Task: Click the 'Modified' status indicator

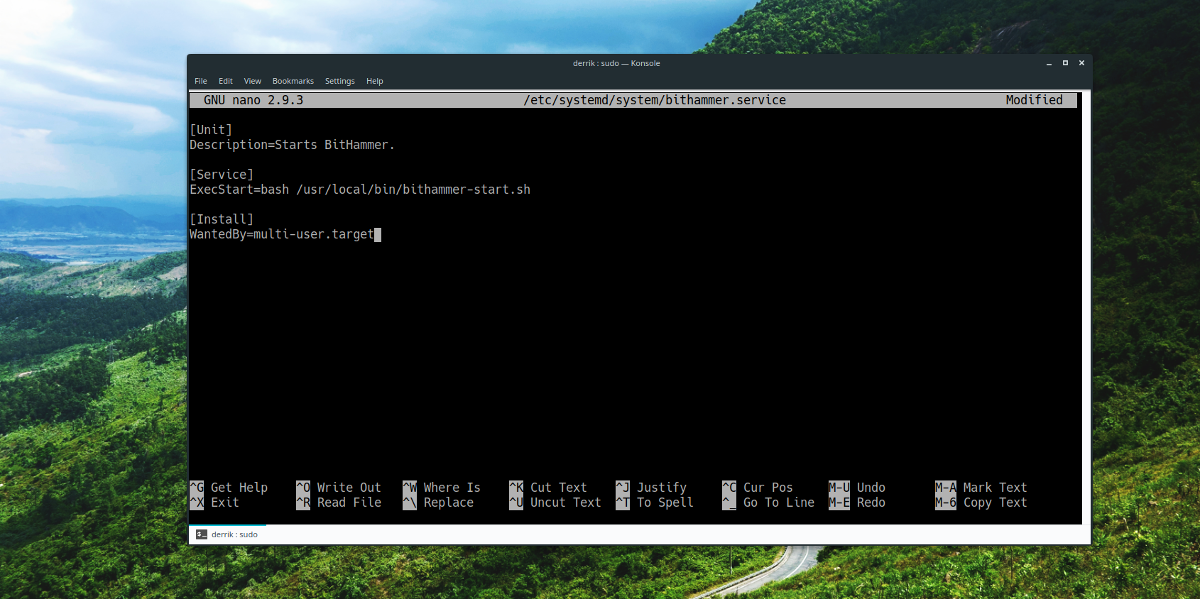Action: (x=1034, y=100)
